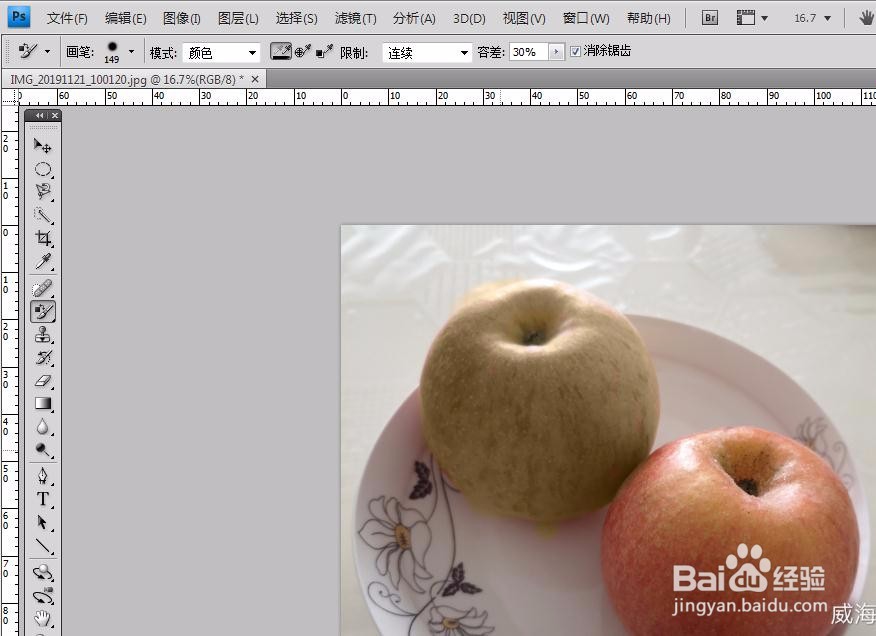Choose Sampling Continuous option icon
The width and height of the screenshot is (876, 636).
pos(280,51)
